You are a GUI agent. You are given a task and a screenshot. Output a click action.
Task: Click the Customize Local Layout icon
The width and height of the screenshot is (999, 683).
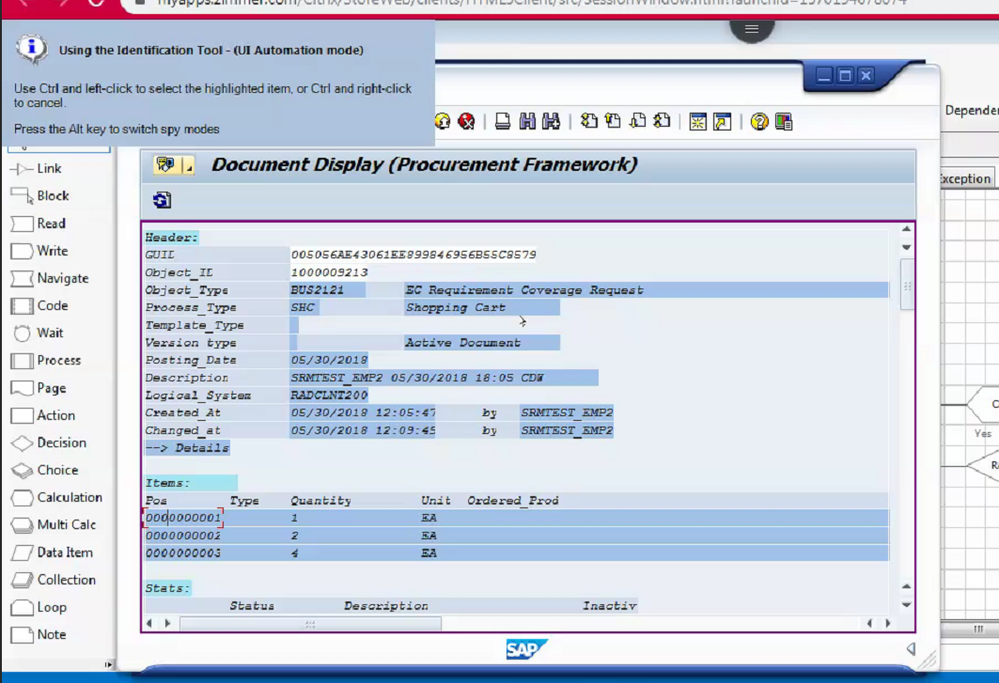coord(784,122)
